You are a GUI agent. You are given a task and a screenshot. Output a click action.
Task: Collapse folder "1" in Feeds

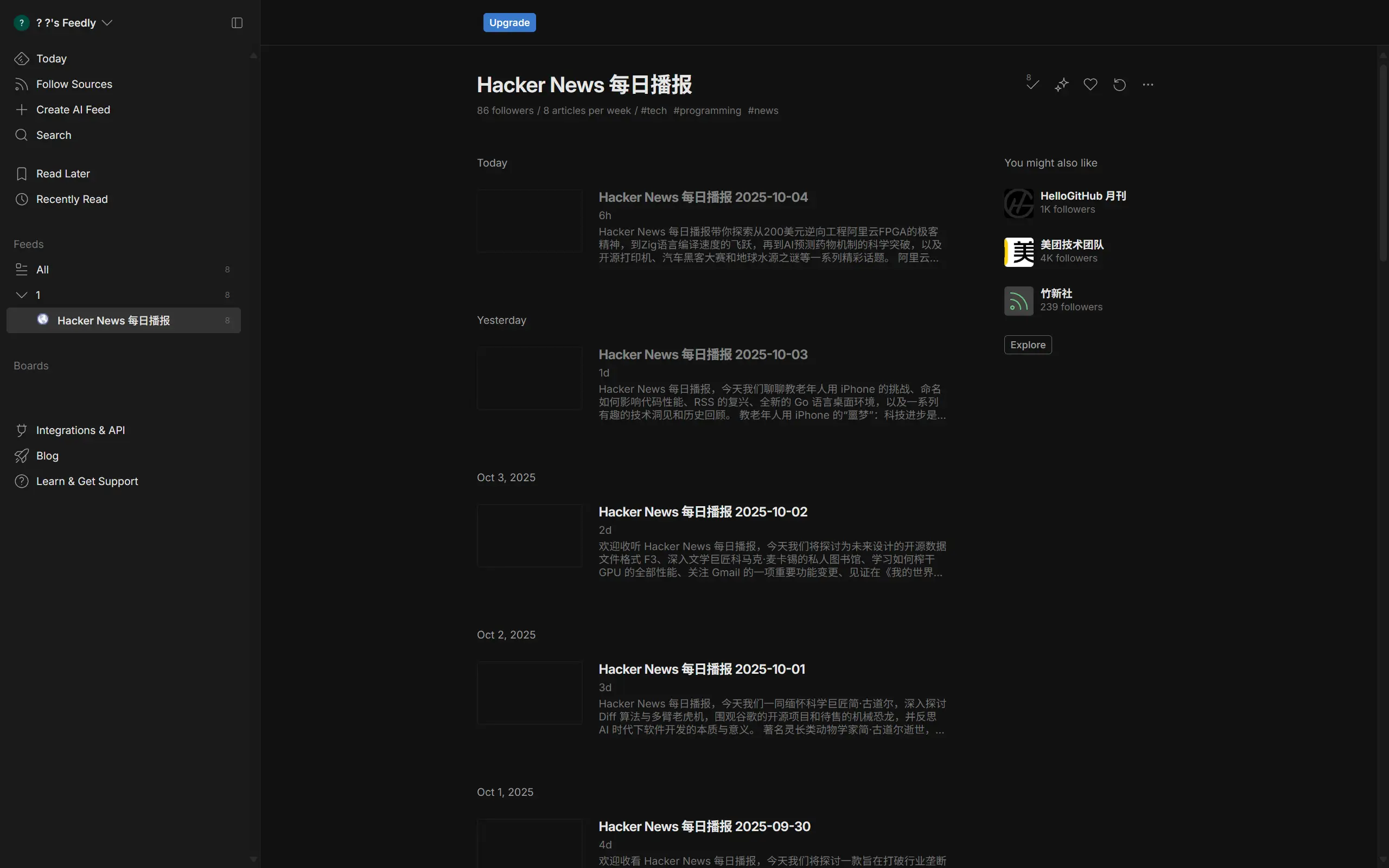21,295
